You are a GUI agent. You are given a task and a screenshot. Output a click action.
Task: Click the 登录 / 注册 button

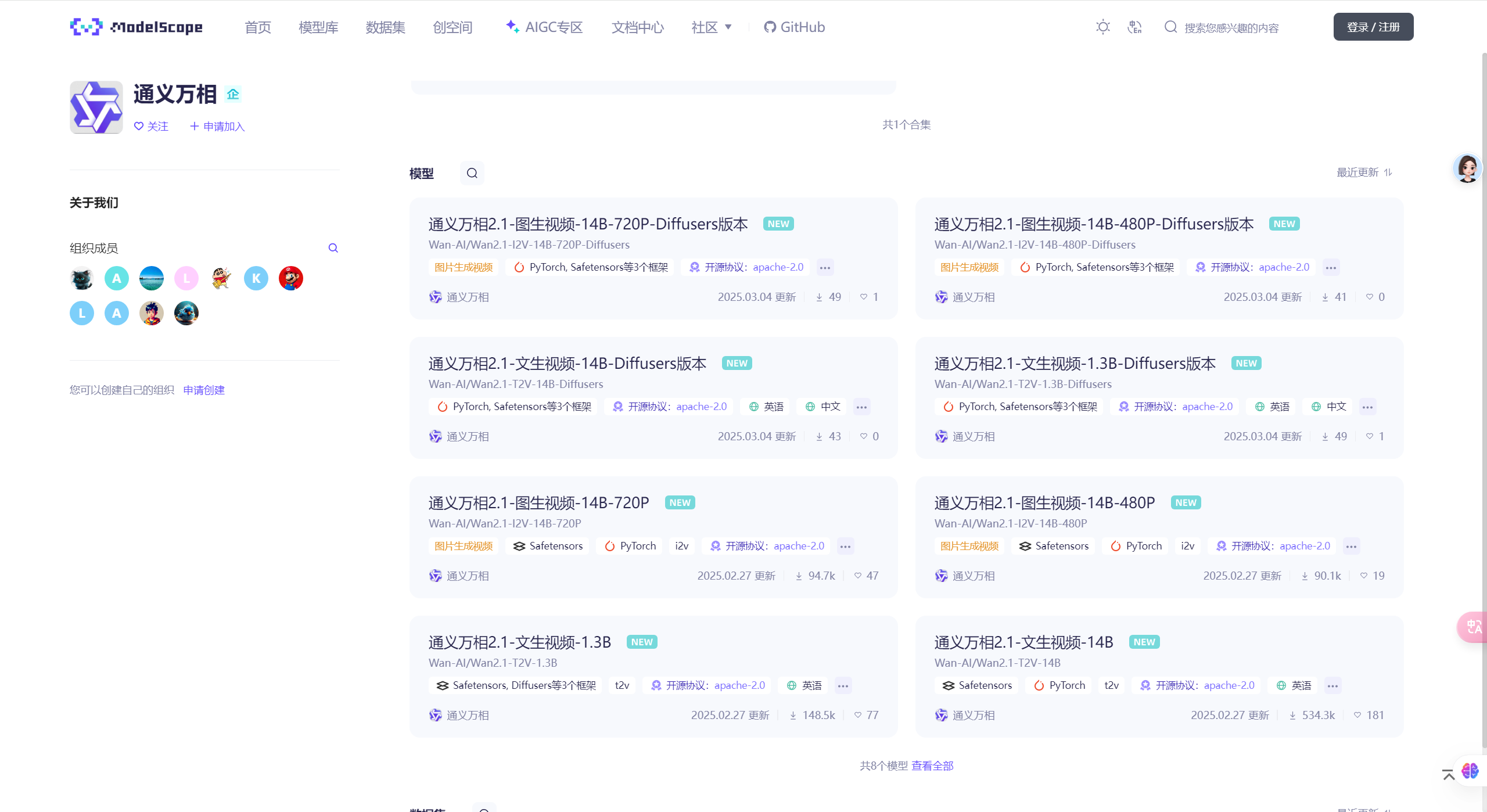pyautogui.click(x=1373, y=27)
